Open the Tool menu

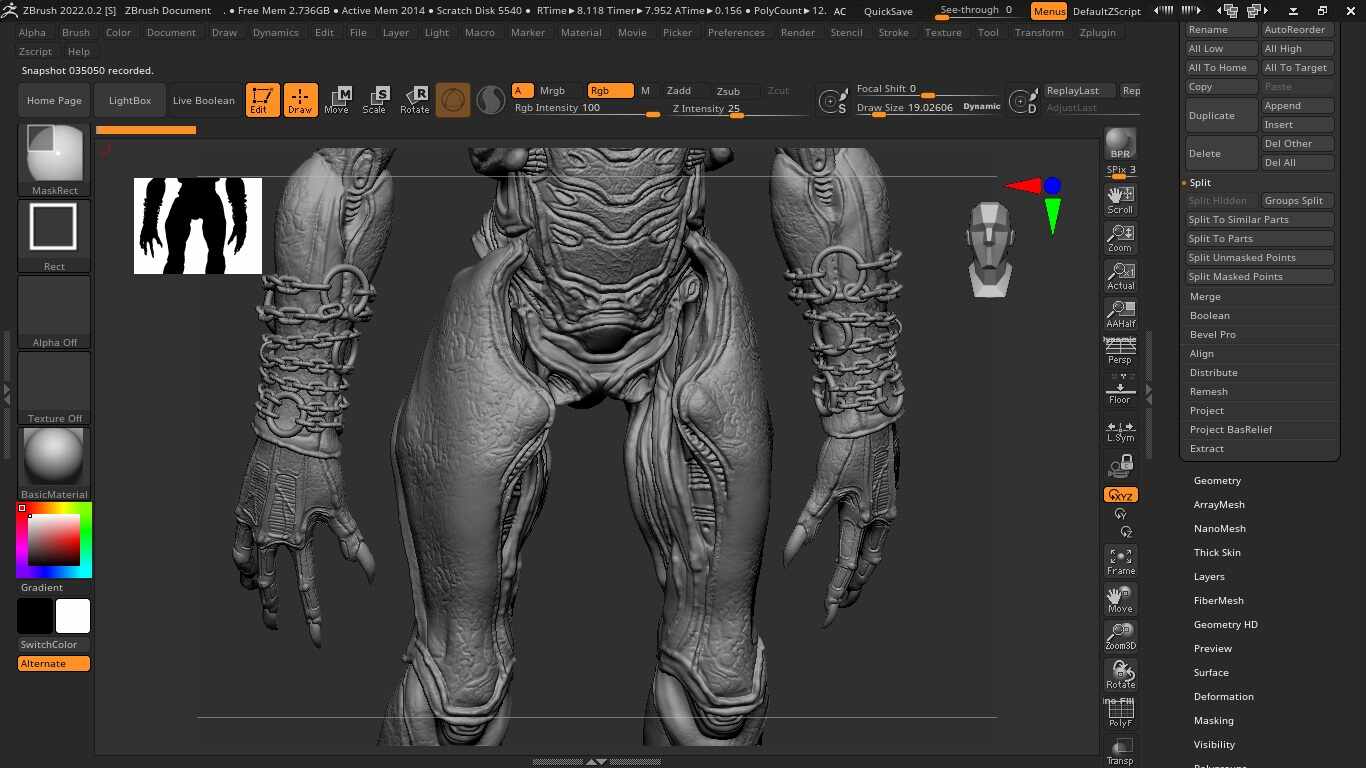pos(988,32)
